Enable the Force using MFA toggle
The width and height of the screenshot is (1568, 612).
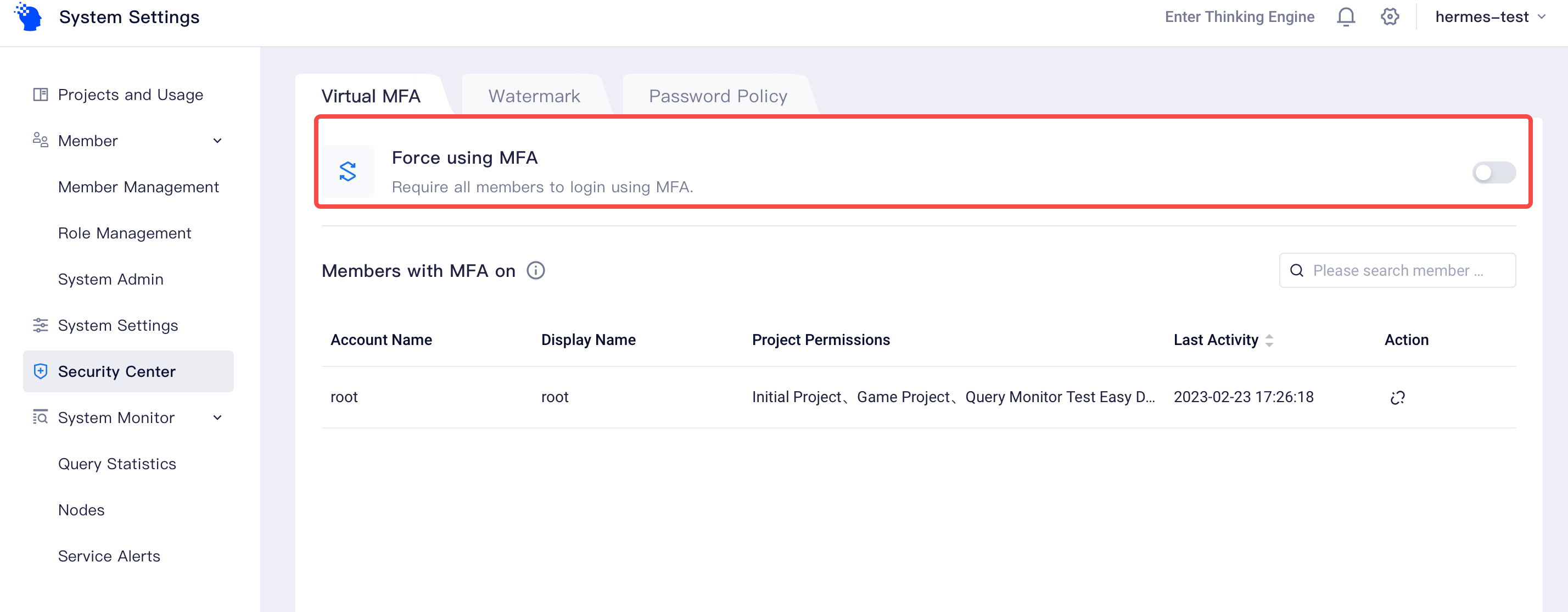point(1493,173)
